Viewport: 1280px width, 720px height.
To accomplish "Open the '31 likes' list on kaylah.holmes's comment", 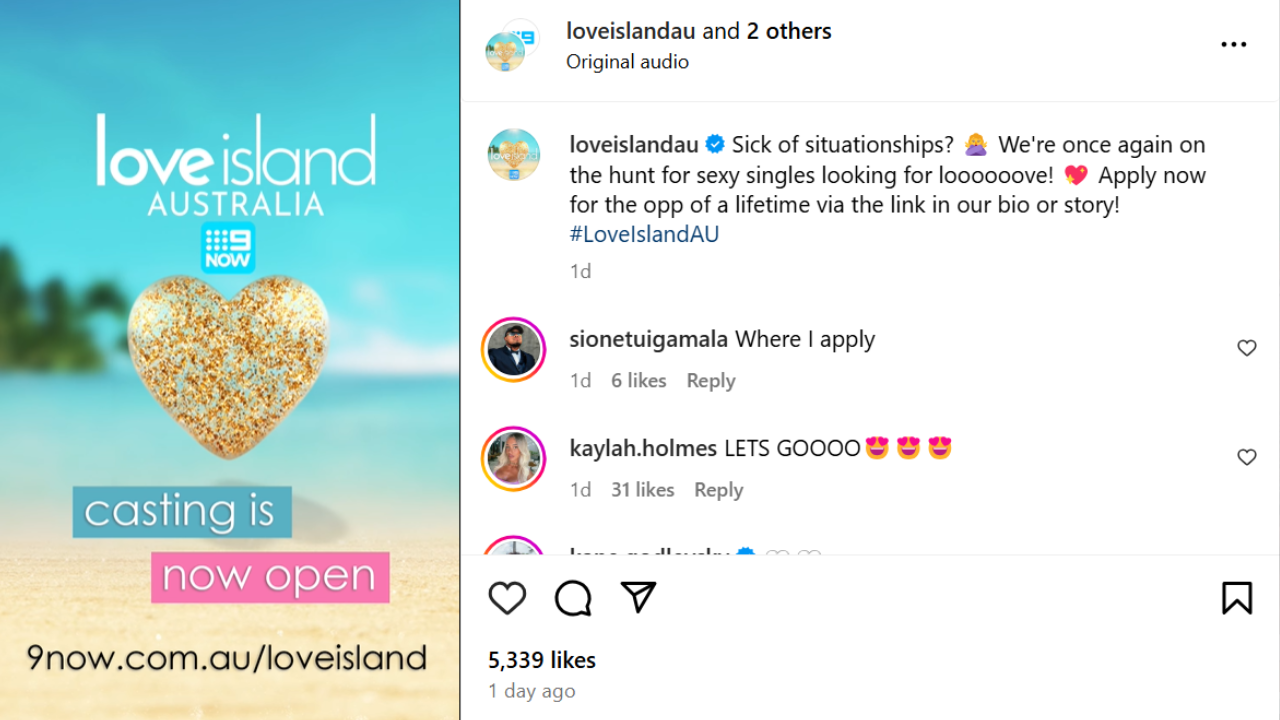I will pos(642,490).
